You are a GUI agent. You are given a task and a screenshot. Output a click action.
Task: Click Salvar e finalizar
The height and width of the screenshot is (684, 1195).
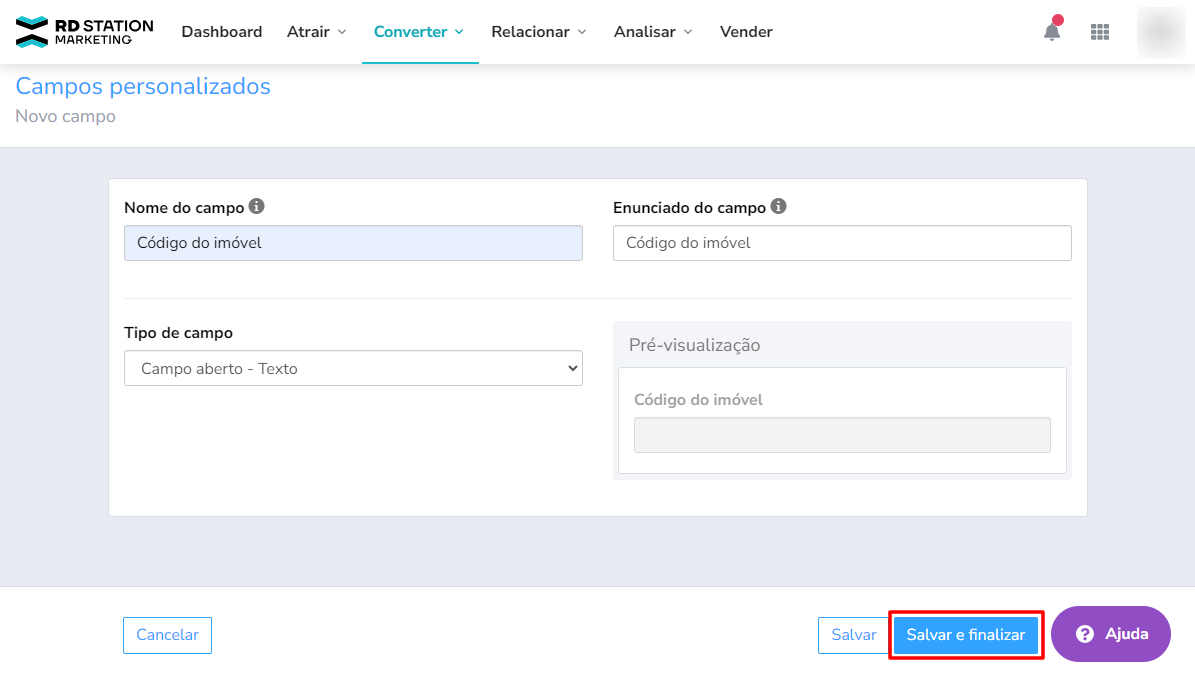tap(965, 635)
